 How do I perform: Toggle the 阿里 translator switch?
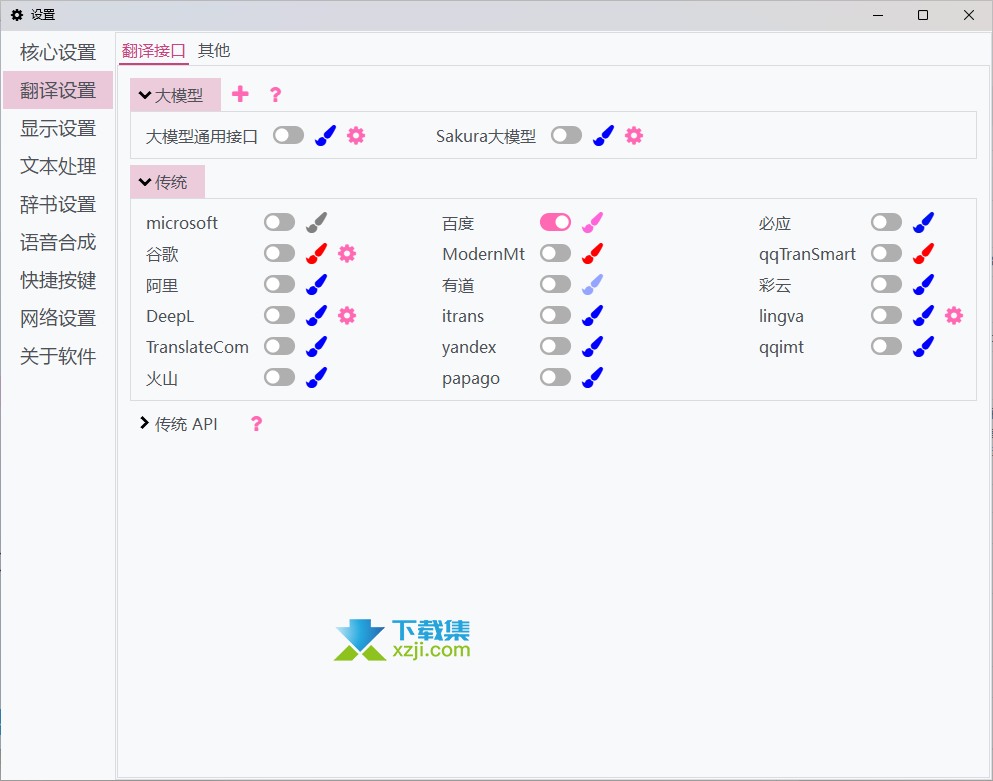tap(280, 284)
